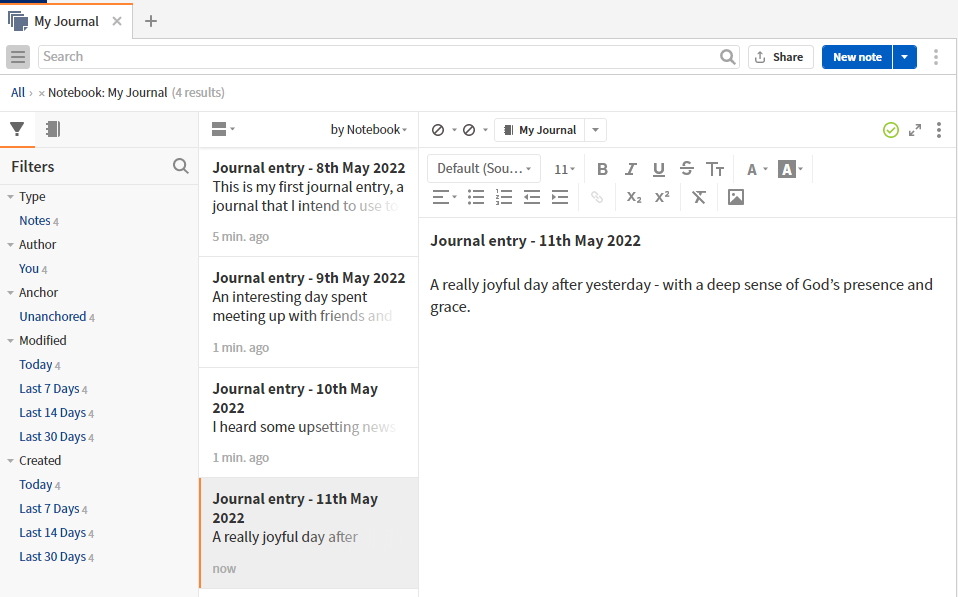Insert a numbered list

pos(504,197)
